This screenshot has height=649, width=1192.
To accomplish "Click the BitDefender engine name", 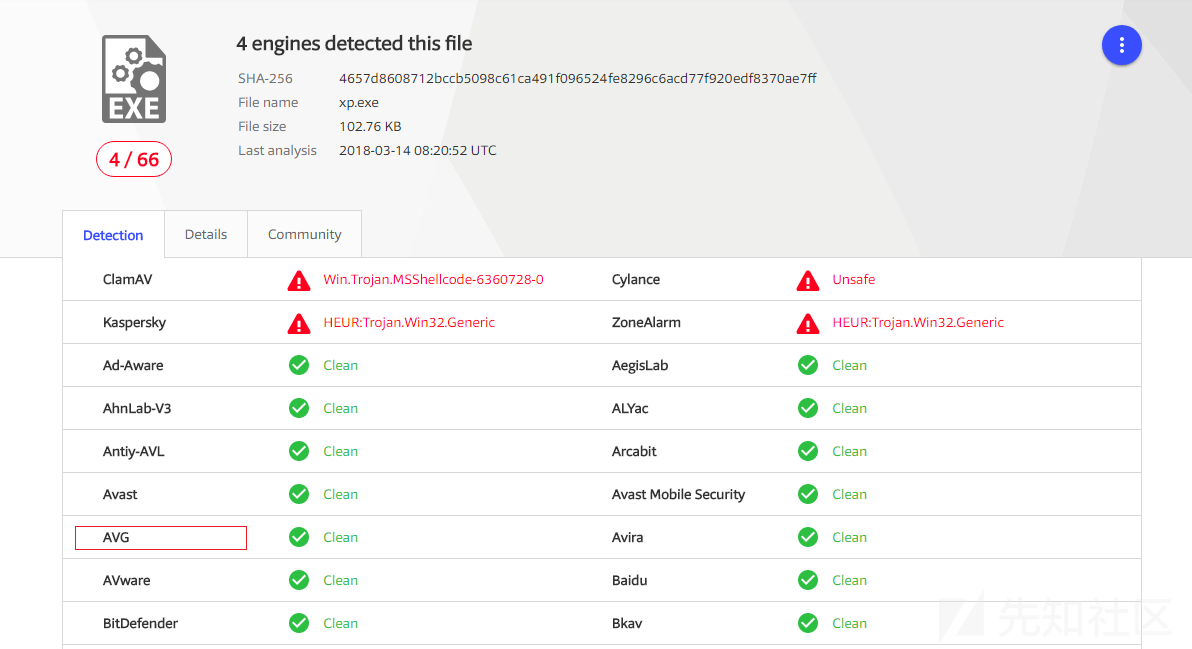I will pyautogui.click(x=141, y=623).
